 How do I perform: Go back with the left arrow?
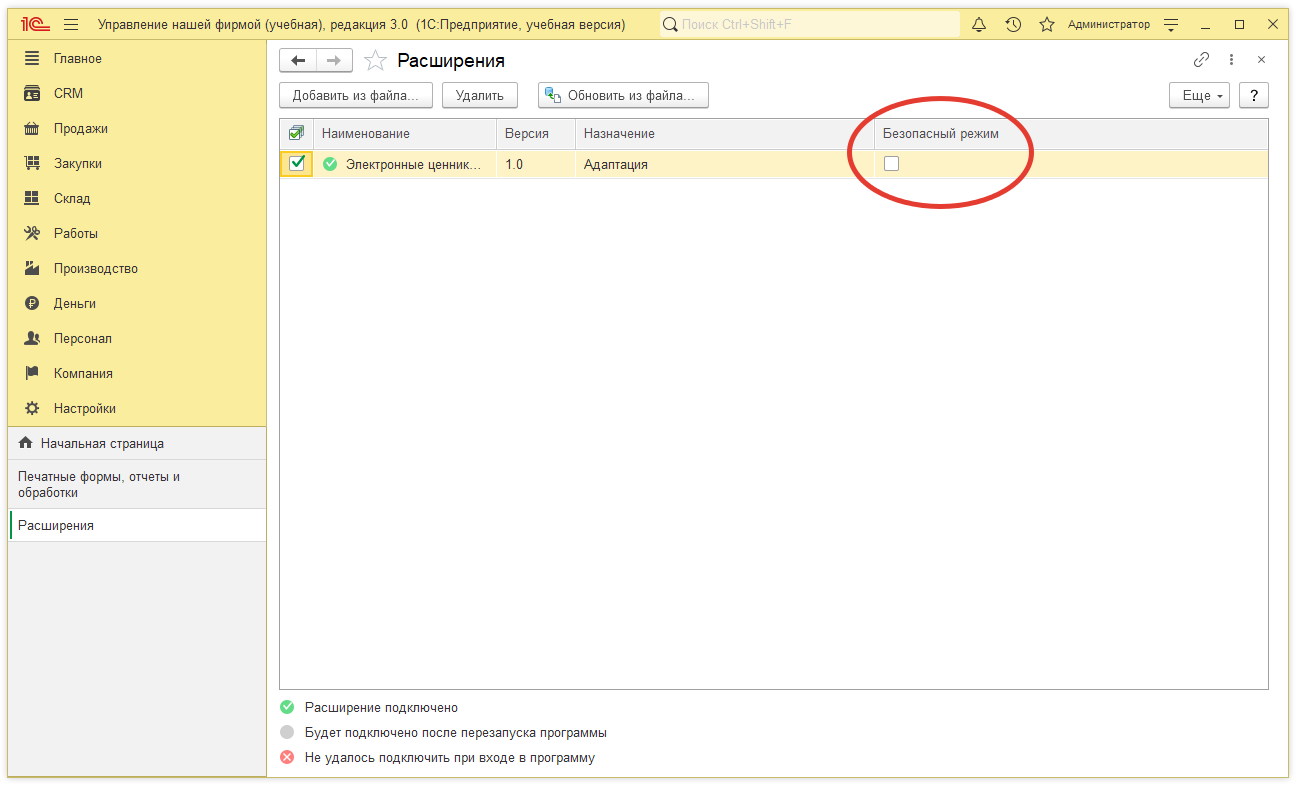298,61
